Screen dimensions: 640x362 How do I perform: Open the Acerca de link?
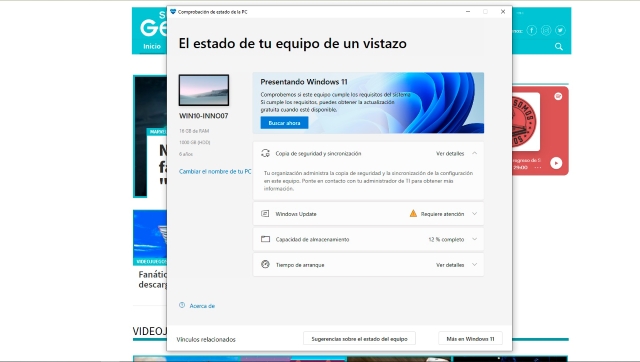[x=202, y=306]
